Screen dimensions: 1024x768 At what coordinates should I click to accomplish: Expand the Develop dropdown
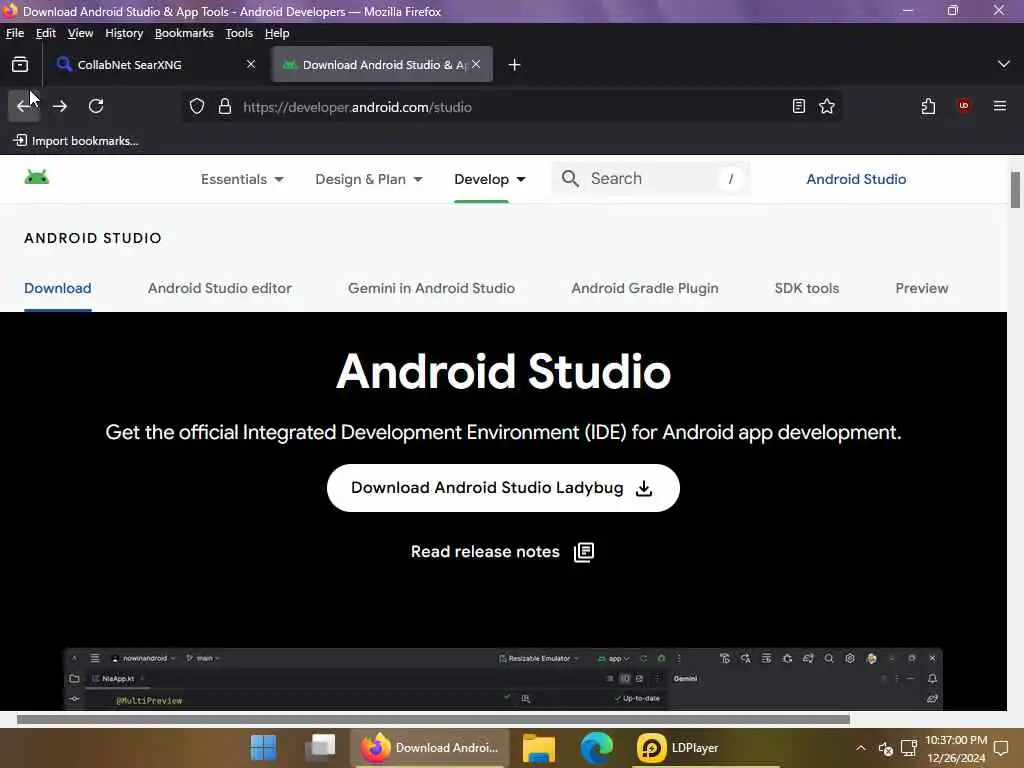pyautogui.click(x=490, y=179)
